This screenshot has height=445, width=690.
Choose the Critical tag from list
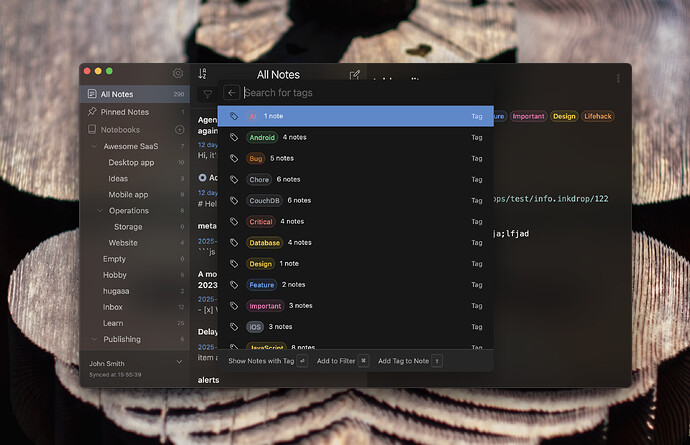(356, 221)
